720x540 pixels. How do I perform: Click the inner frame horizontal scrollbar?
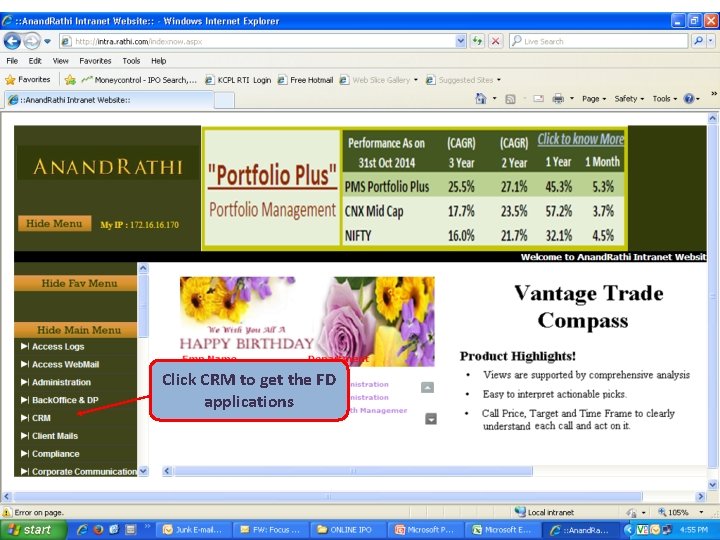click(352, 471)
